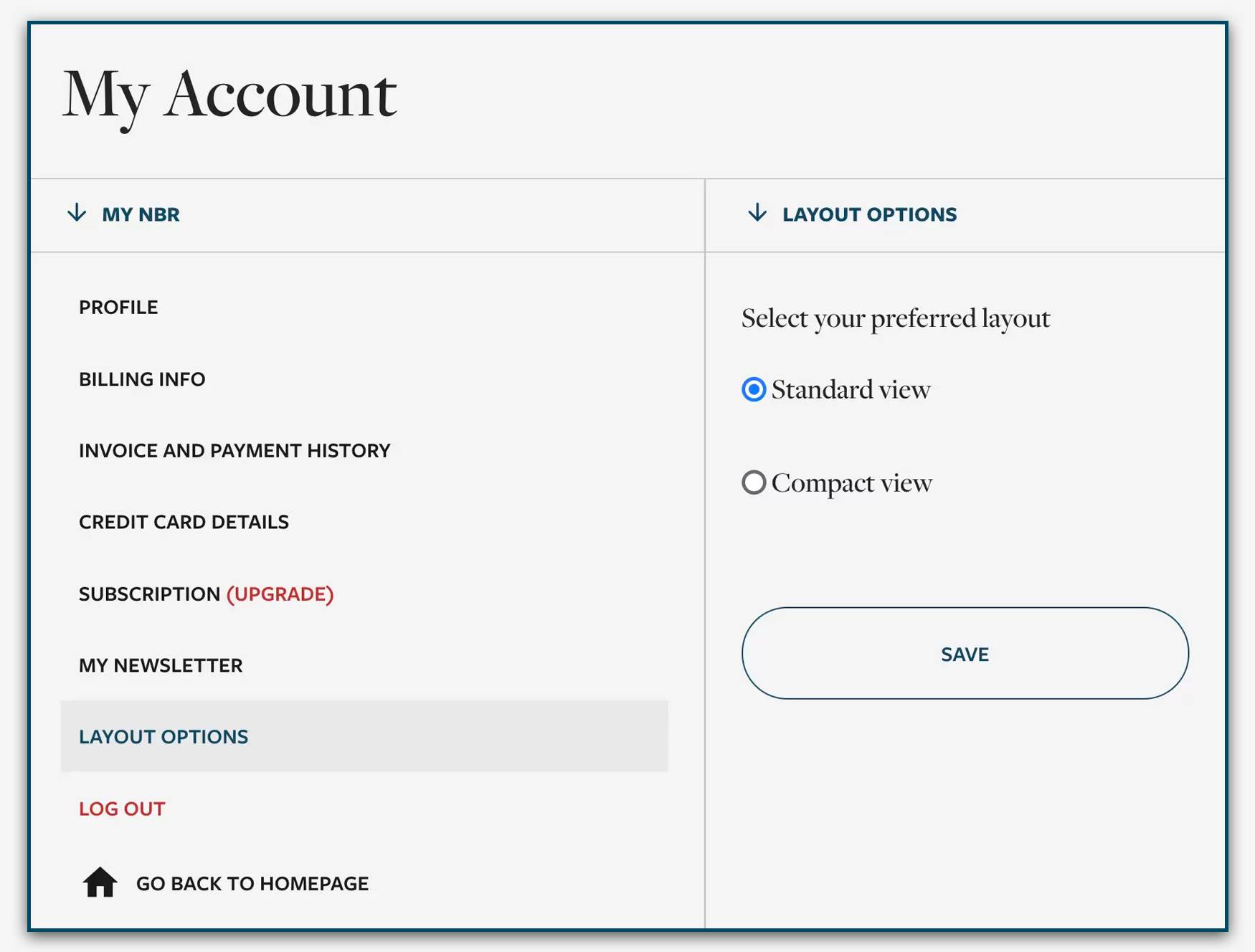Click the down arrow beside MY NBR
Screen dimensions: 1255x952
click(x=77, y=213)
